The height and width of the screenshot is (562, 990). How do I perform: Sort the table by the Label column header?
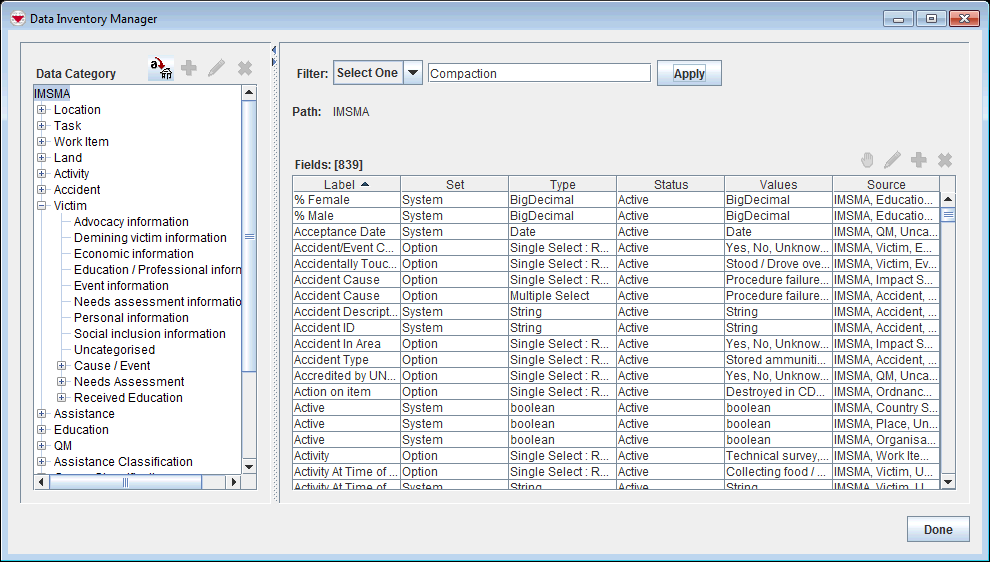[x=346, y=184]
